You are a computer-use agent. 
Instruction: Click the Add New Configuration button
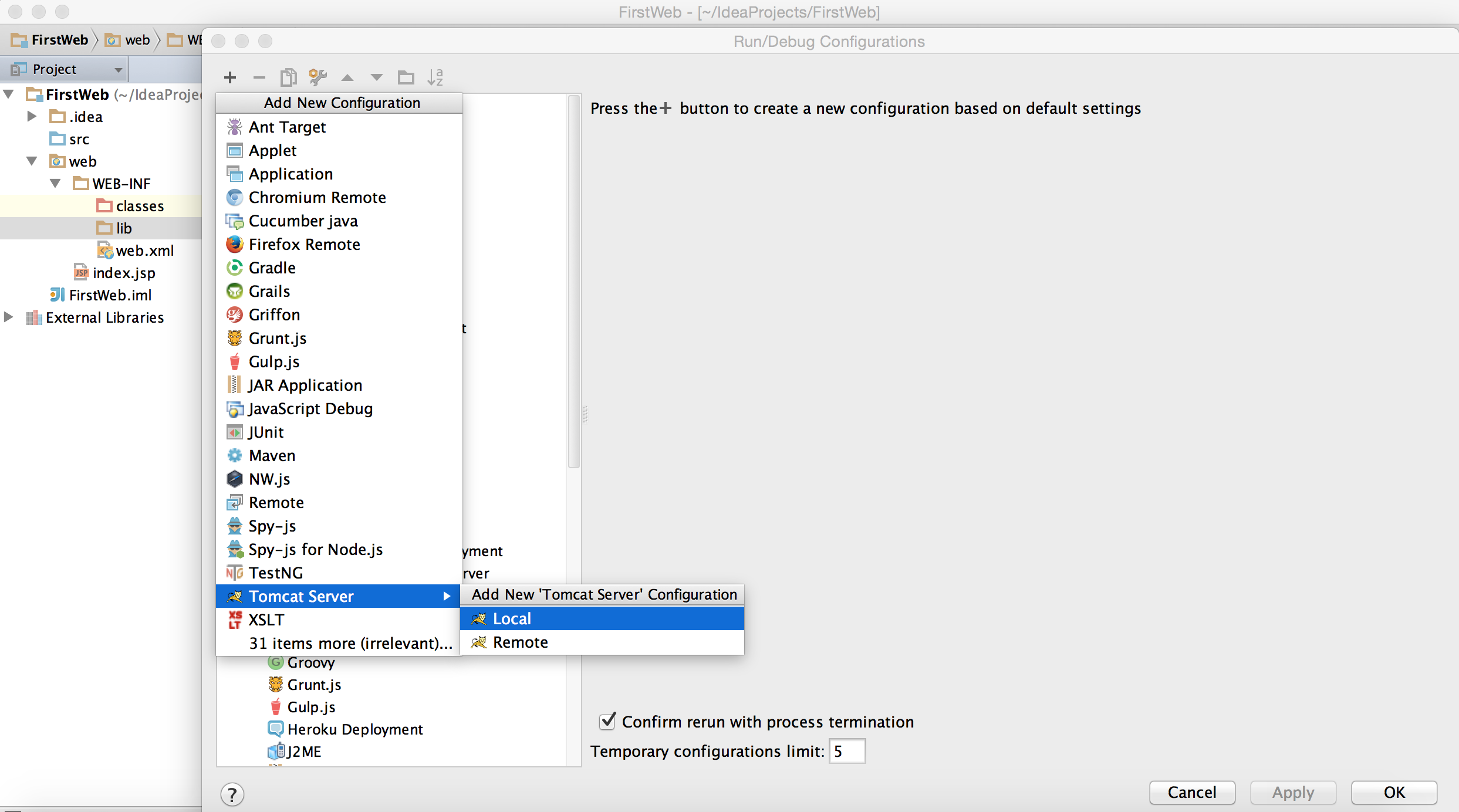(x=229, y=77)
